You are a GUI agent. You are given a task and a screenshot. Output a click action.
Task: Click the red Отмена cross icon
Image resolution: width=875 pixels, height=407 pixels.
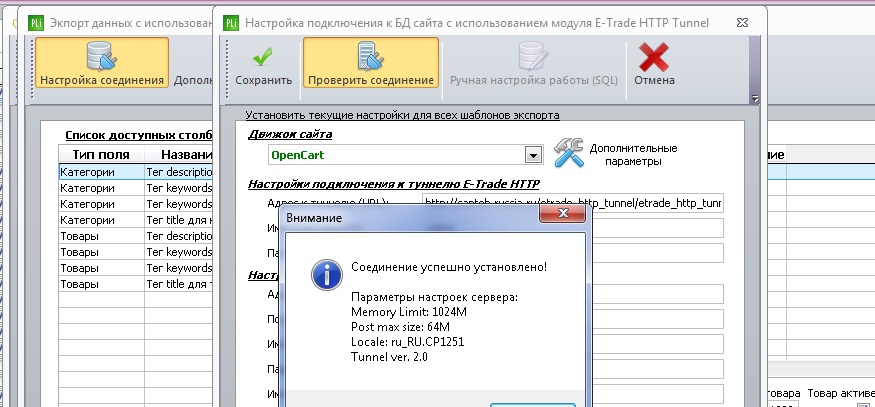click(654, 57)
